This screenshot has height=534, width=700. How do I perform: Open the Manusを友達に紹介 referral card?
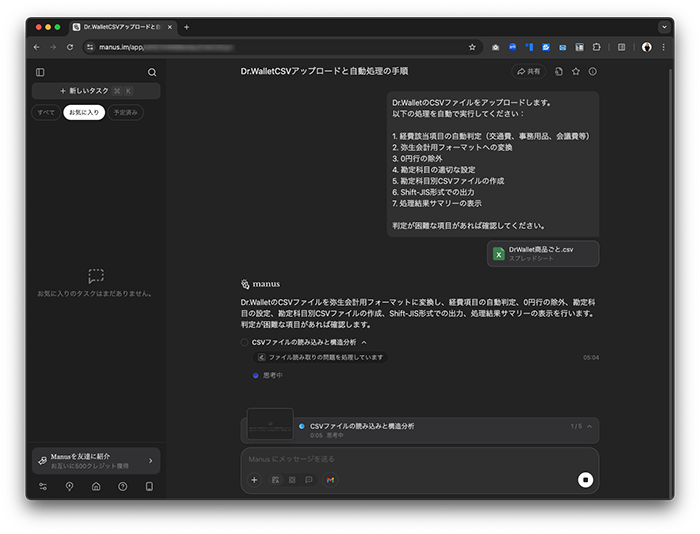(96, 460)
